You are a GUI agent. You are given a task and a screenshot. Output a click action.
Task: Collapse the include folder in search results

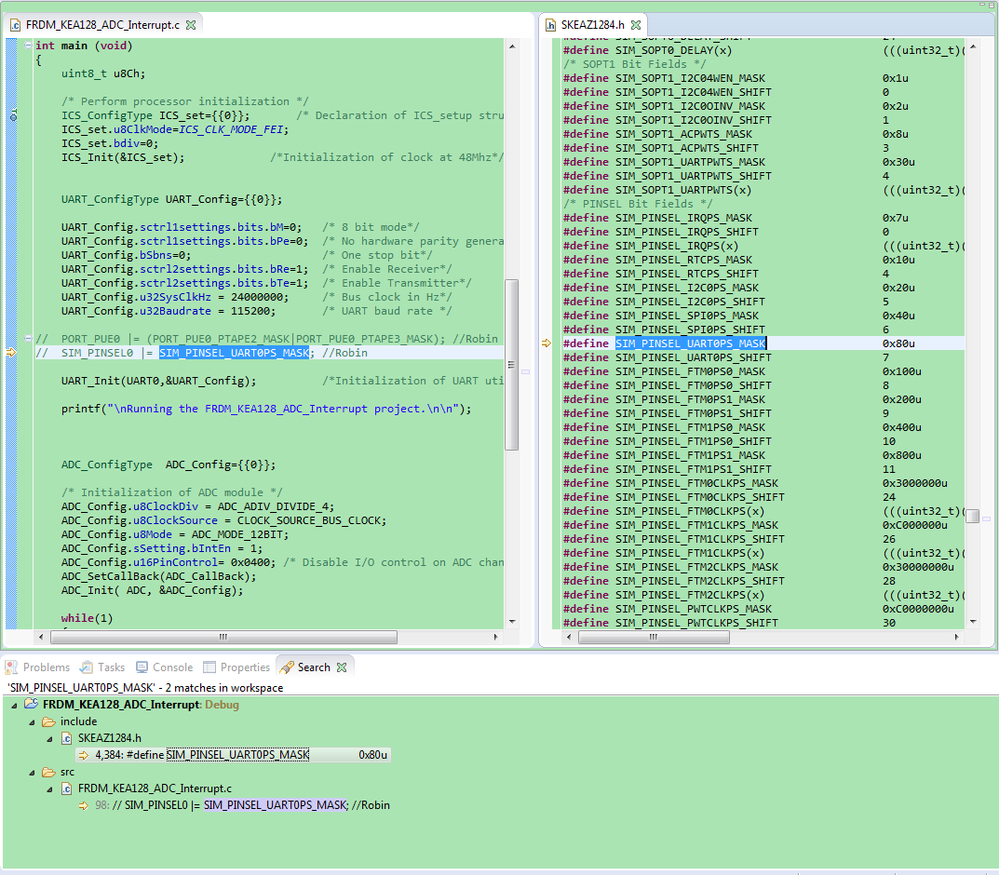[32, 723]
